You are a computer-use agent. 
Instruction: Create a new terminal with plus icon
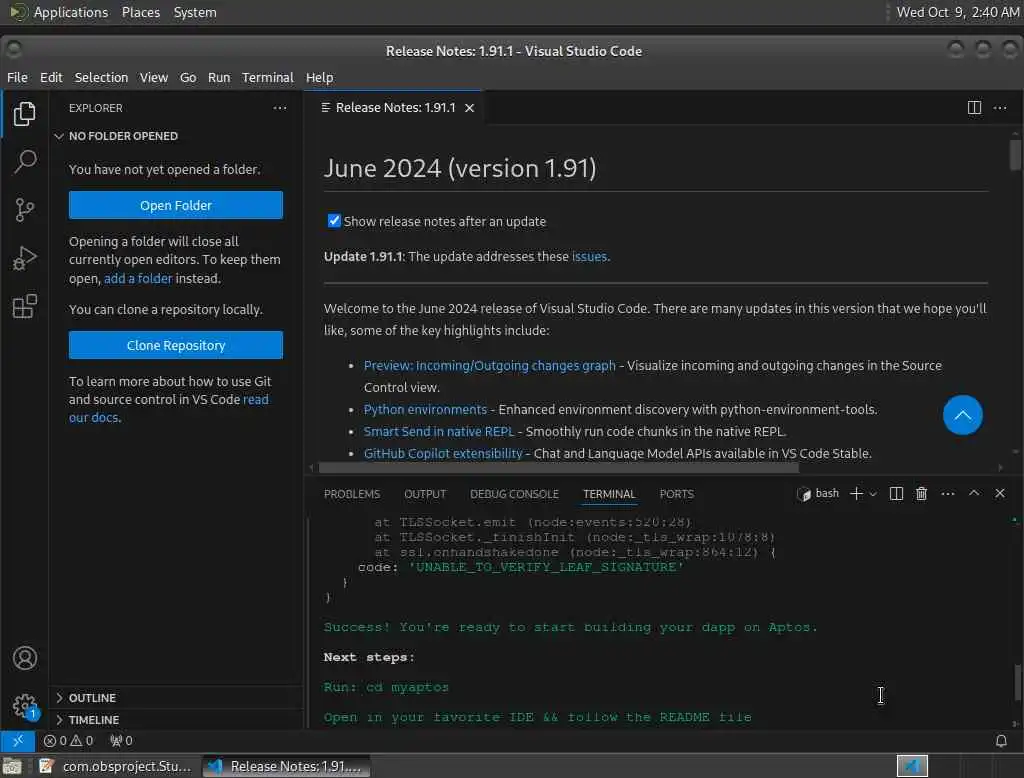tap(856, 493)
